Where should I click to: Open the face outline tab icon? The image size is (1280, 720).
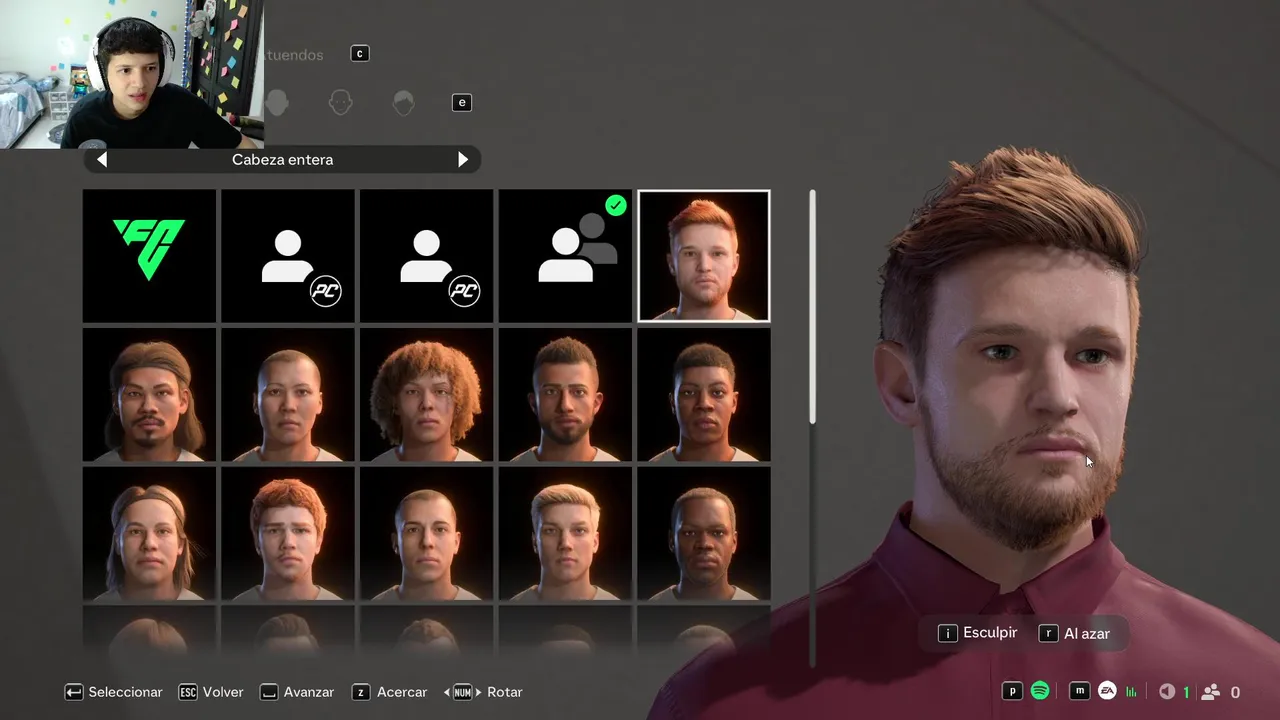pyautogui.click(x=341, y=102)
